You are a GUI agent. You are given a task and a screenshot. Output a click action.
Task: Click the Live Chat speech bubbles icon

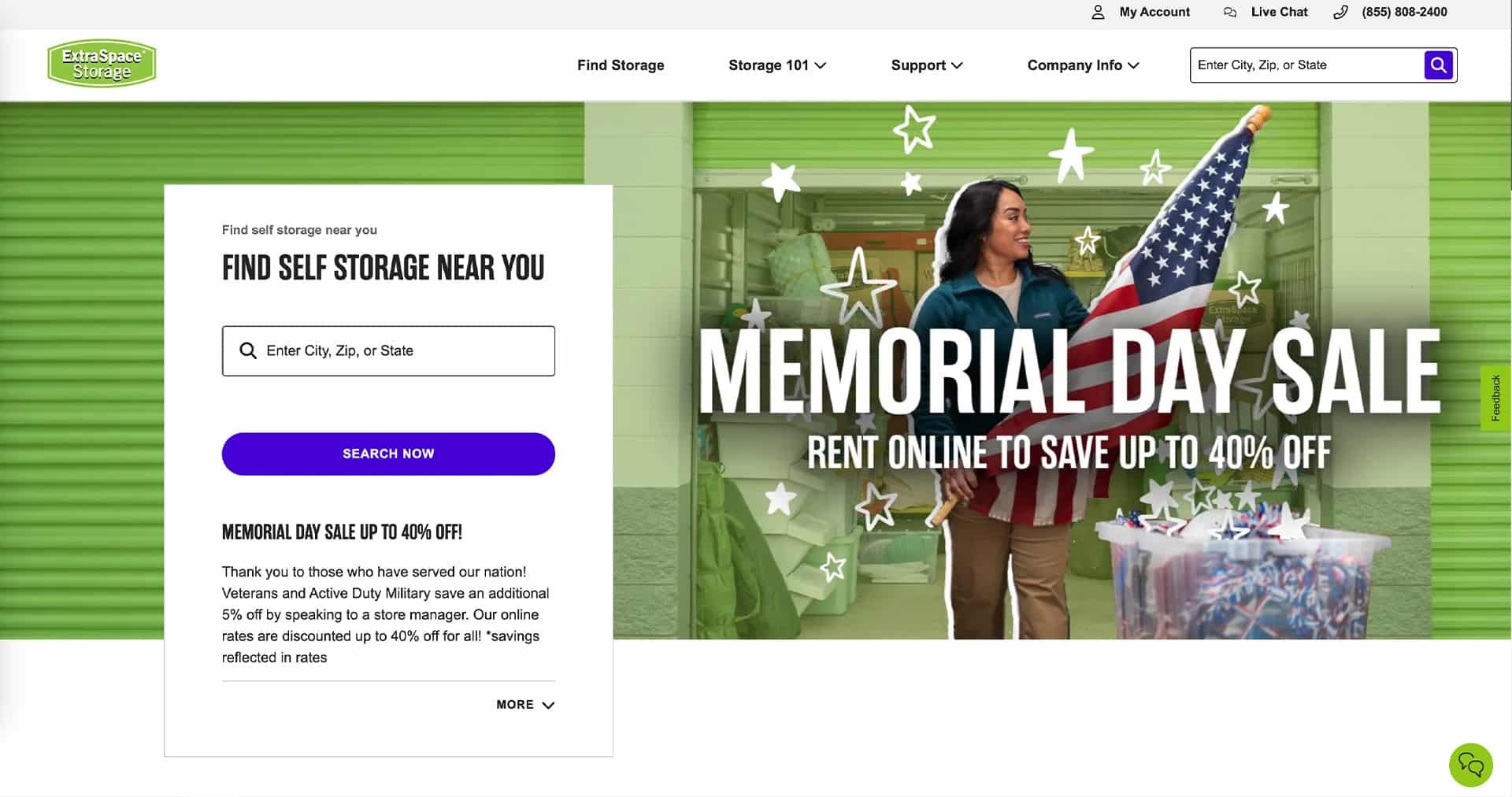1229,12
